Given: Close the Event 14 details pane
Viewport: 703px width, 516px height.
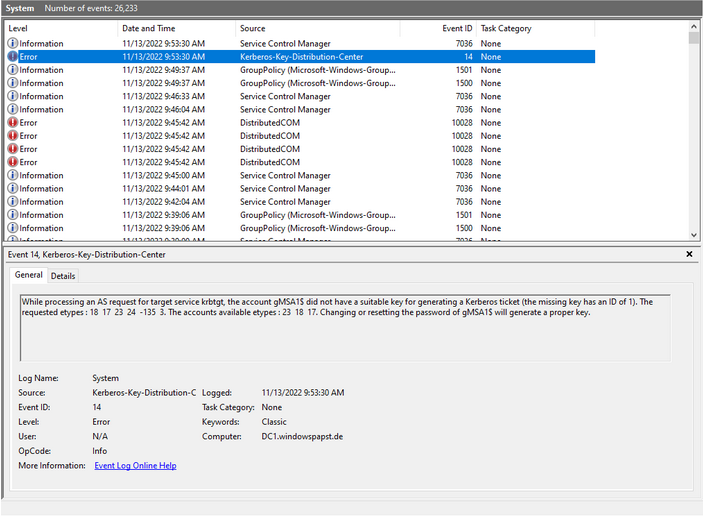Looking at the screenshot, I should coord(689,255).
